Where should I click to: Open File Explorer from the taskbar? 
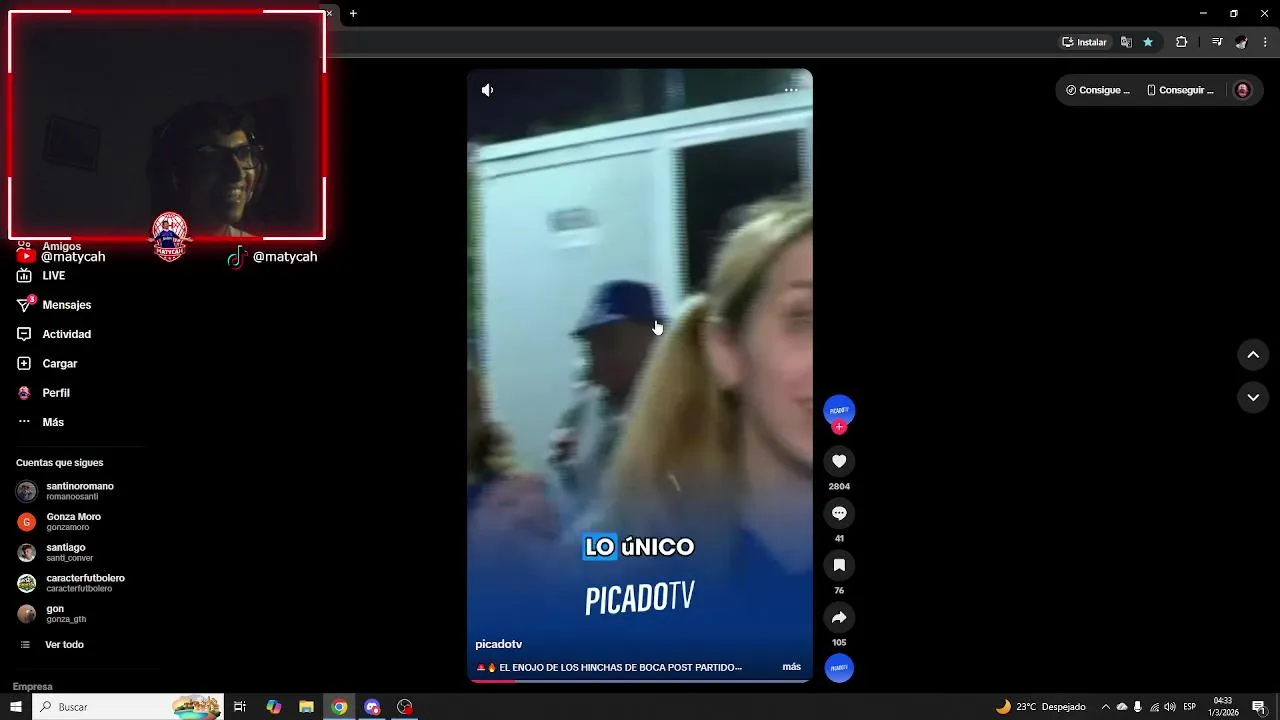(307, 707)
